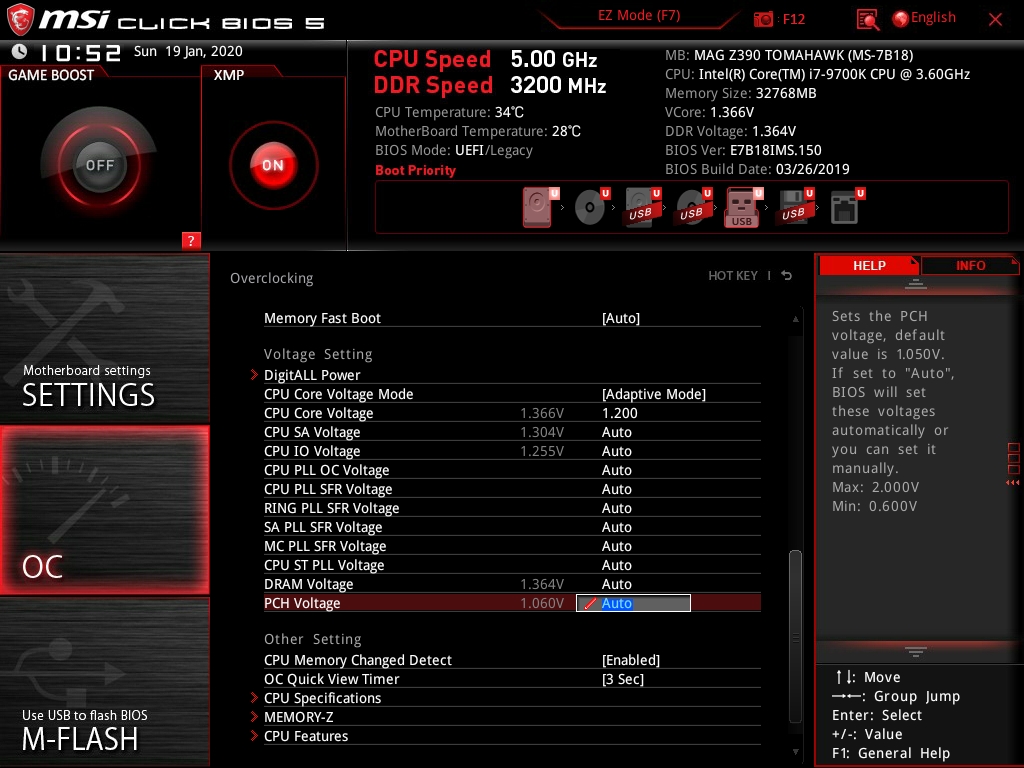Click the help panel bottom collapse handle
This screenshot has width=1024, height=768.
(x=916, y=651)
